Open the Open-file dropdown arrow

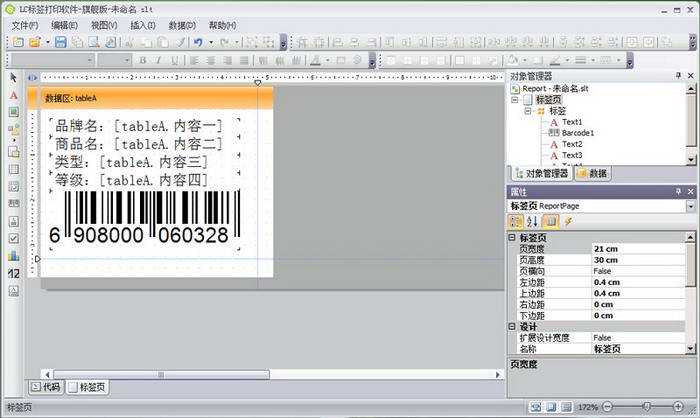click(x=47, y=42)
